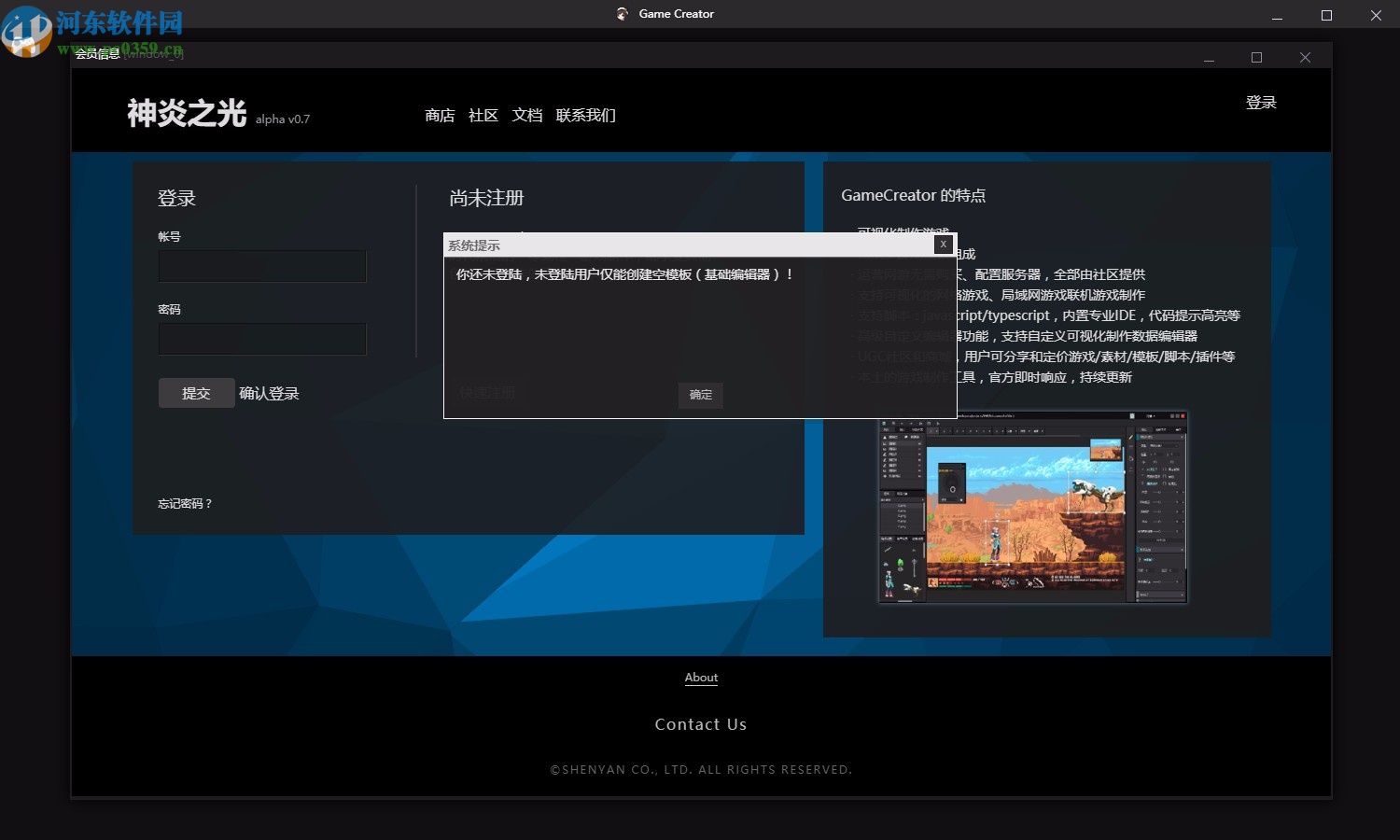Click the Contact Us footer link

701,723
